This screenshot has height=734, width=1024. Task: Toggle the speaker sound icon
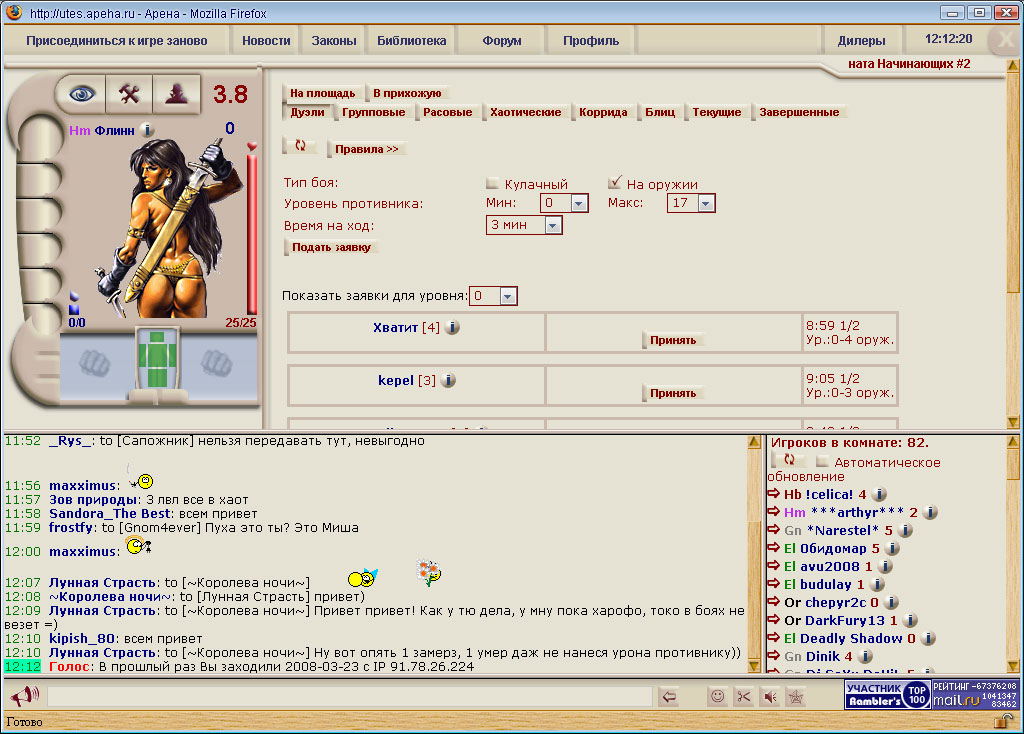click(770, 697)
